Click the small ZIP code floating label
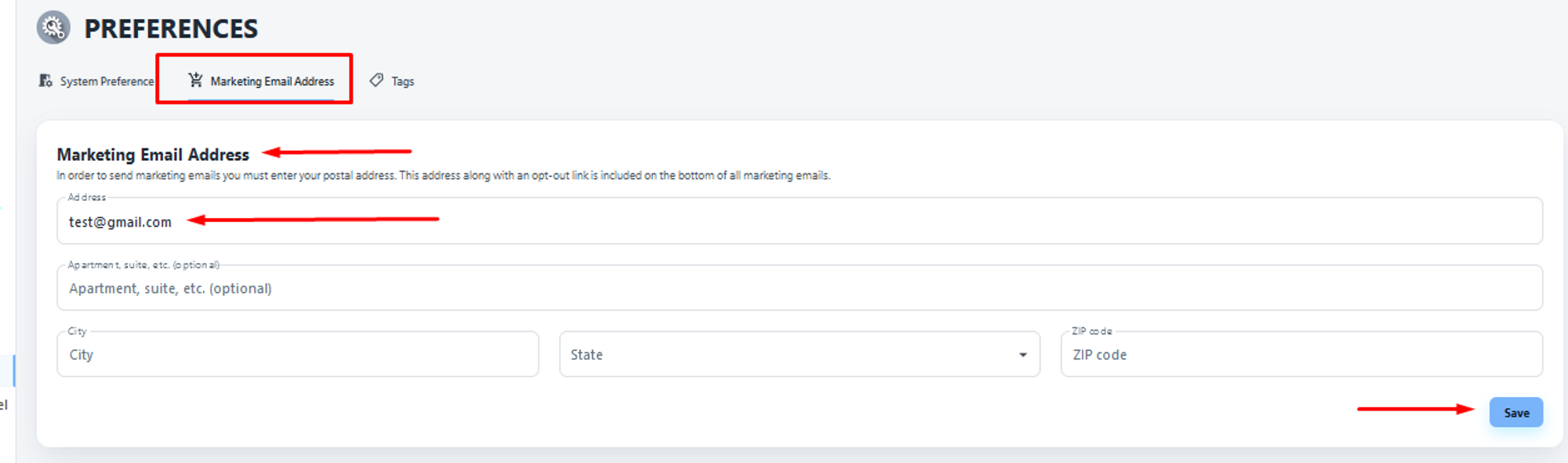 pyautogui.click(x=1091, y=331)
